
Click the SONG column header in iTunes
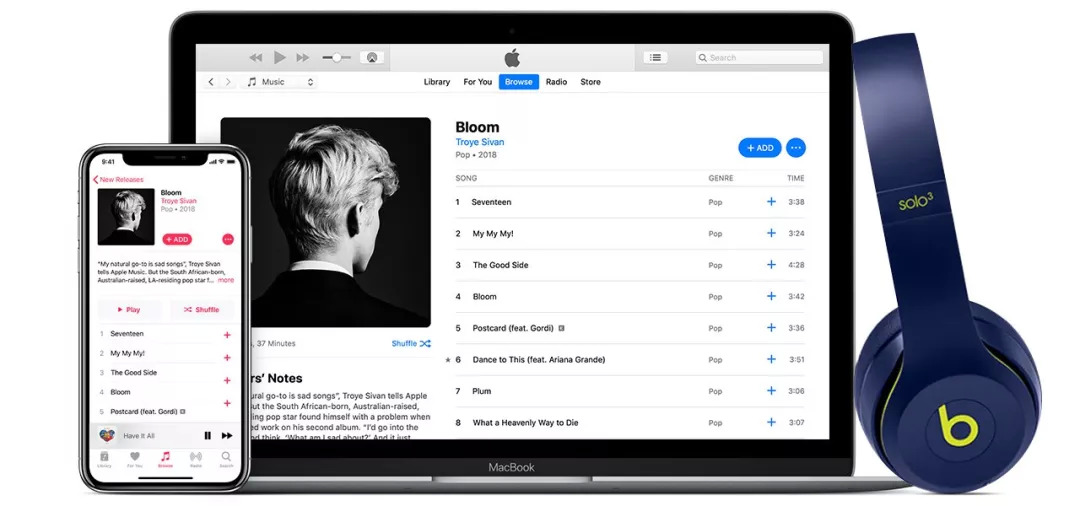coord(466,178)
